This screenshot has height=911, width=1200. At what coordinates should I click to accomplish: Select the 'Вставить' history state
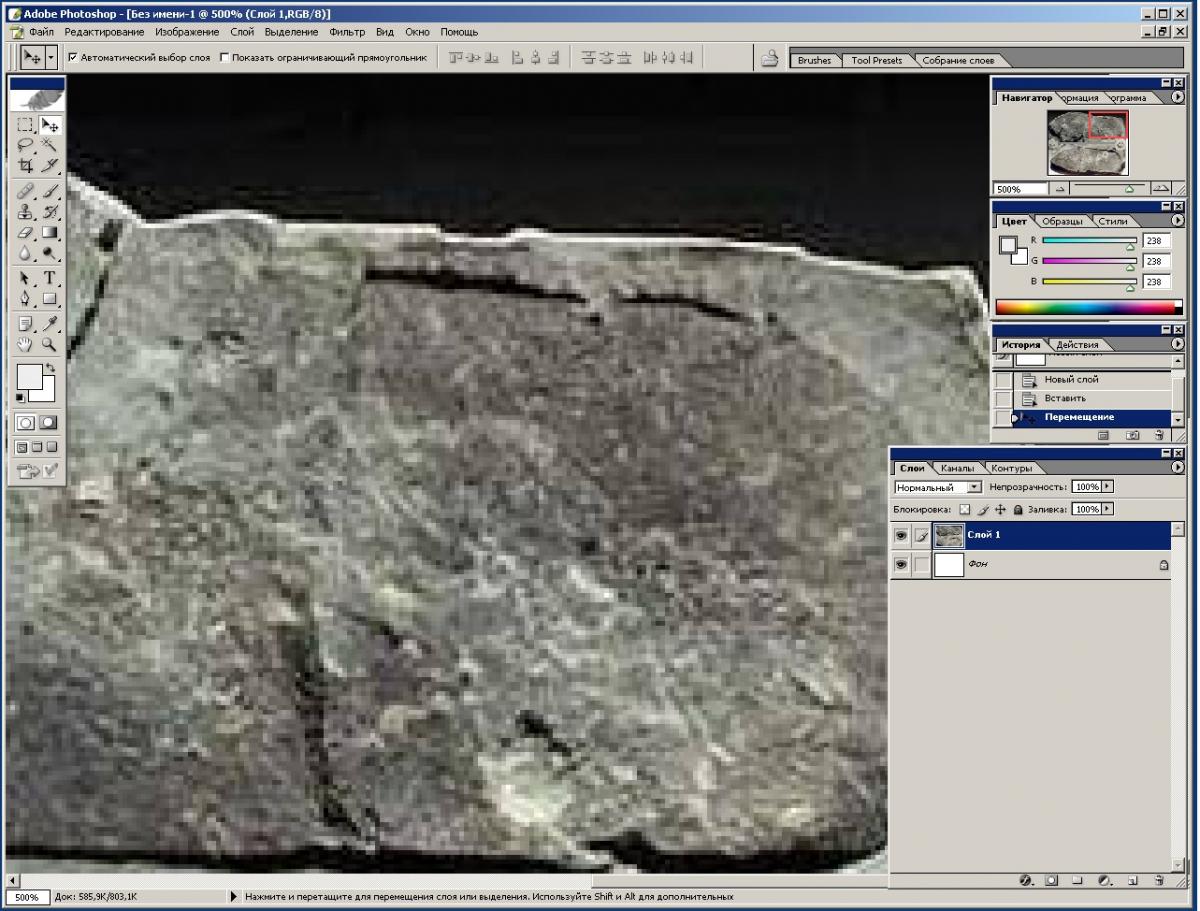click(1065, 398)
